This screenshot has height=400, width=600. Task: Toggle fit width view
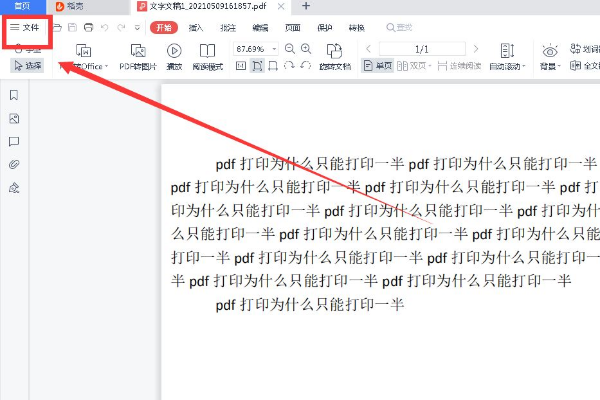coord(273,66)
